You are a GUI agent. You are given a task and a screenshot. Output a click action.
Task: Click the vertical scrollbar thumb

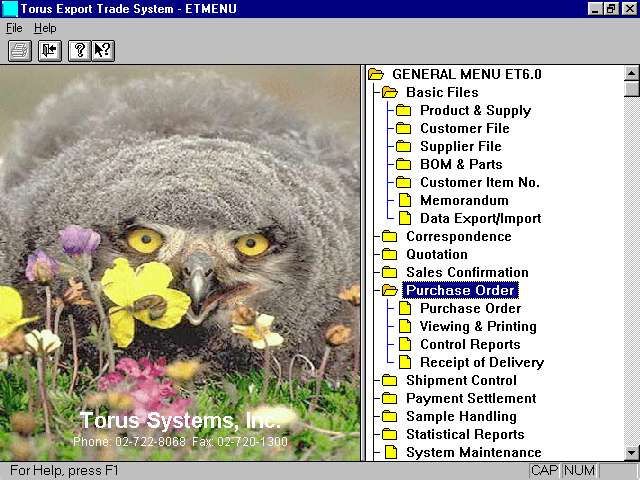pyautogui.click(x=631, y=89)
